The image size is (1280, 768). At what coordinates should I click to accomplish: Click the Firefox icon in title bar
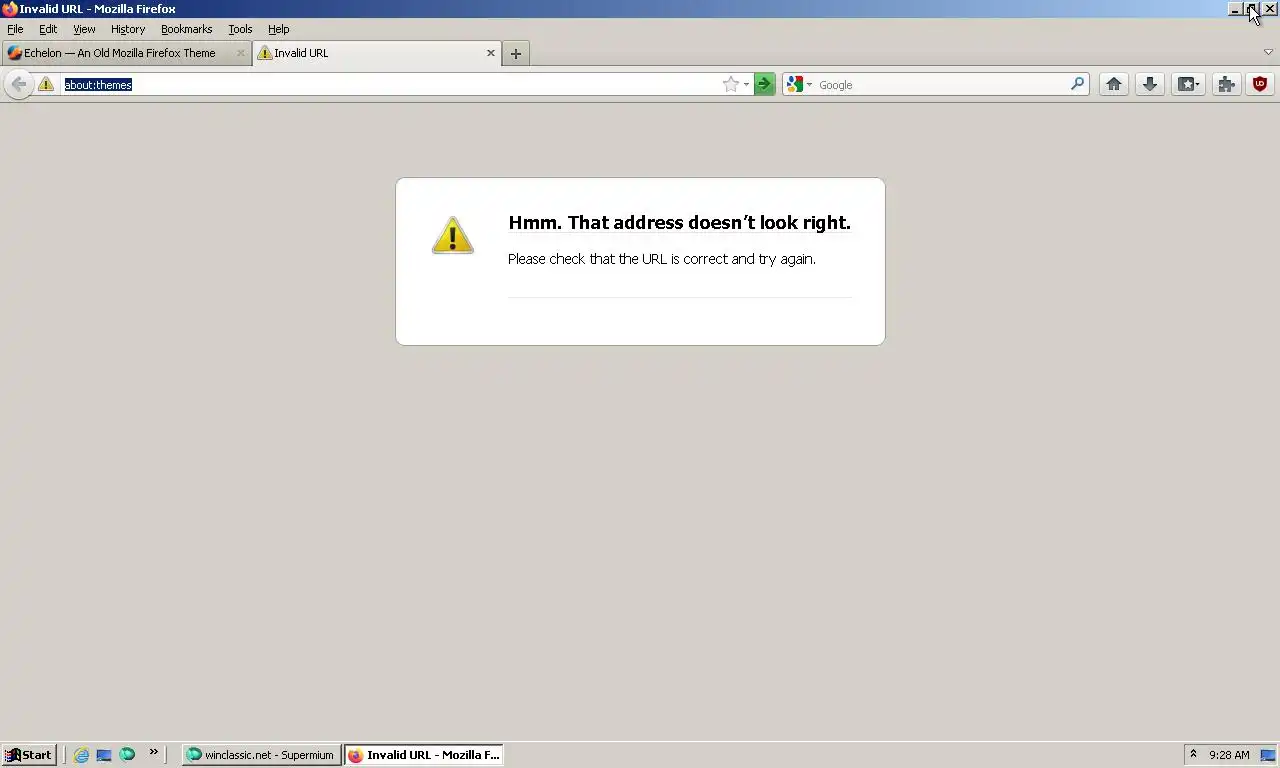[x=9, y=9]
